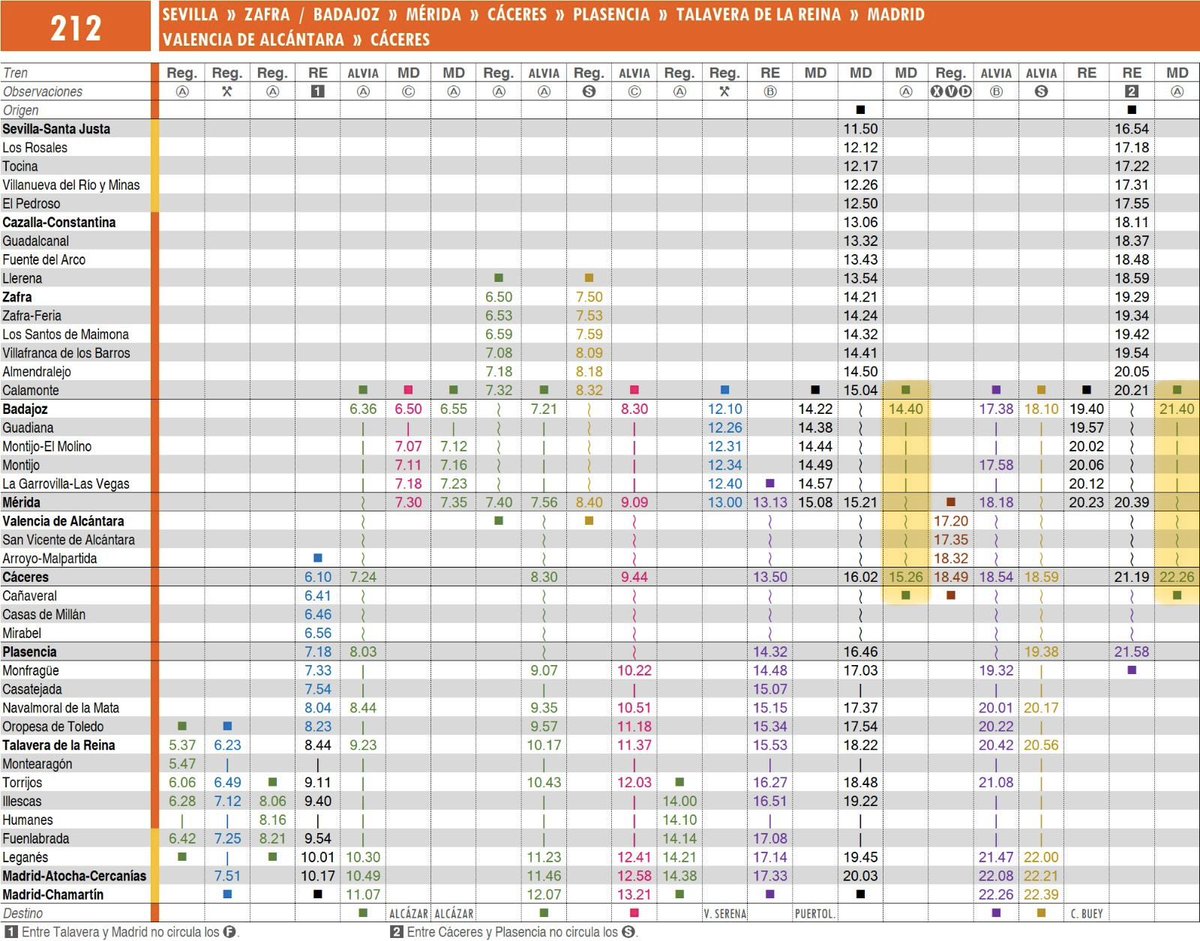
Task: Select the Monfragüe station name
Action: coord(32,671)
